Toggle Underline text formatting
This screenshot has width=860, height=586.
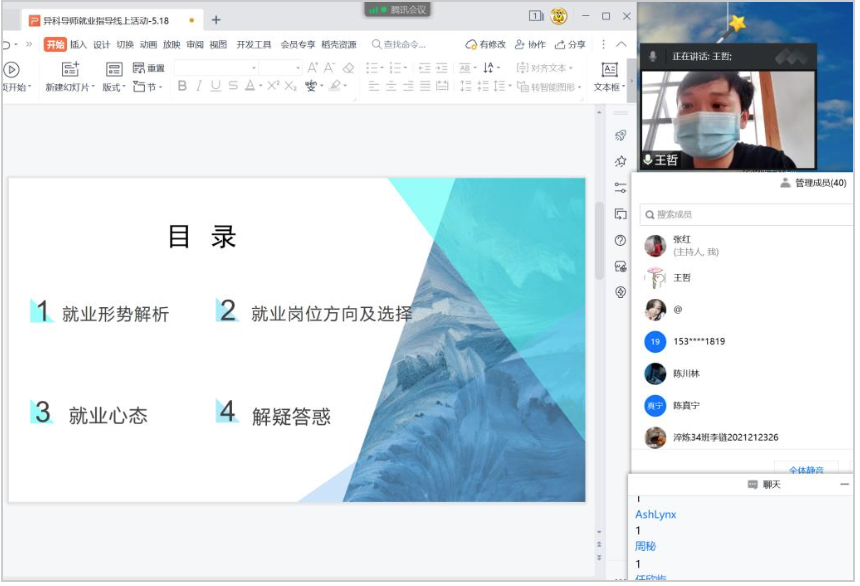coord(215,86)
